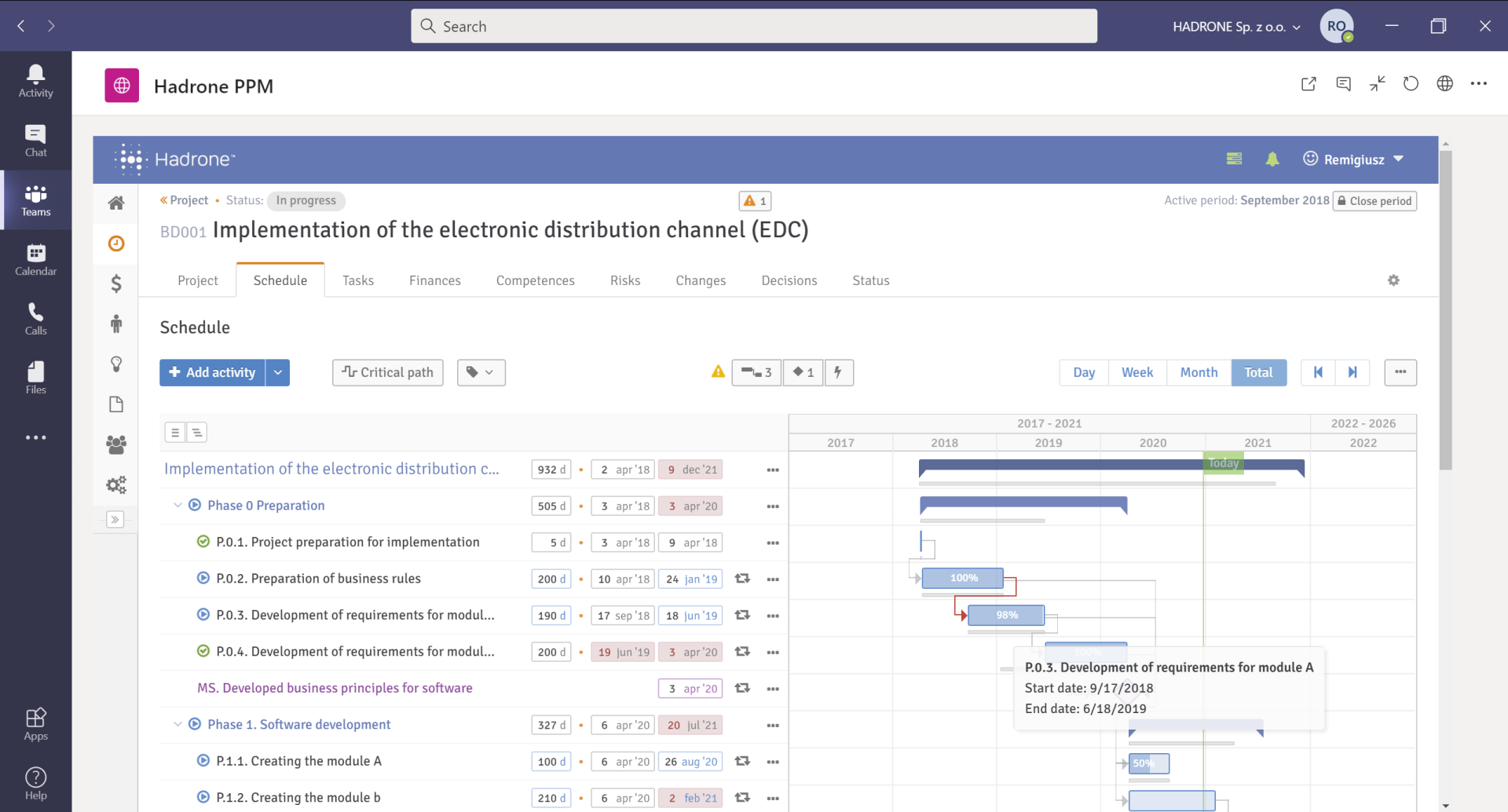Open the Project tab
The height and width of the screenshot is (812, 1508).
click(197, 280)
